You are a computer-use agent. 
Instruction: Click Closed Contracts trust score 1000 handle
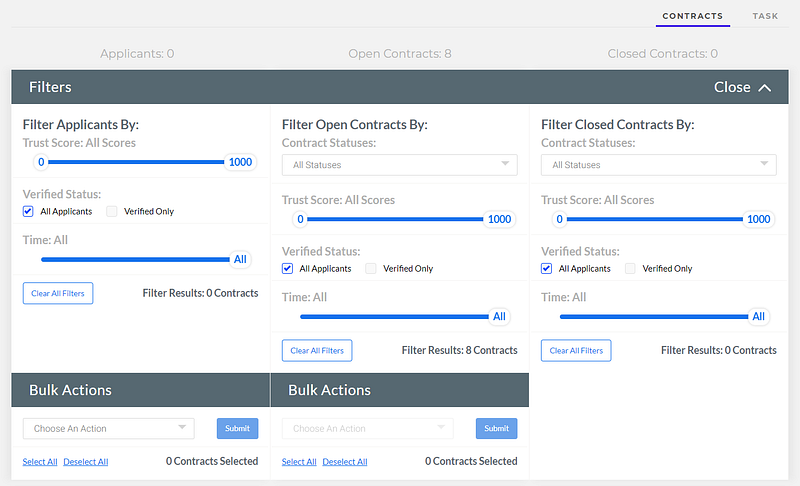pyautogui.click(x=759, y=219)
